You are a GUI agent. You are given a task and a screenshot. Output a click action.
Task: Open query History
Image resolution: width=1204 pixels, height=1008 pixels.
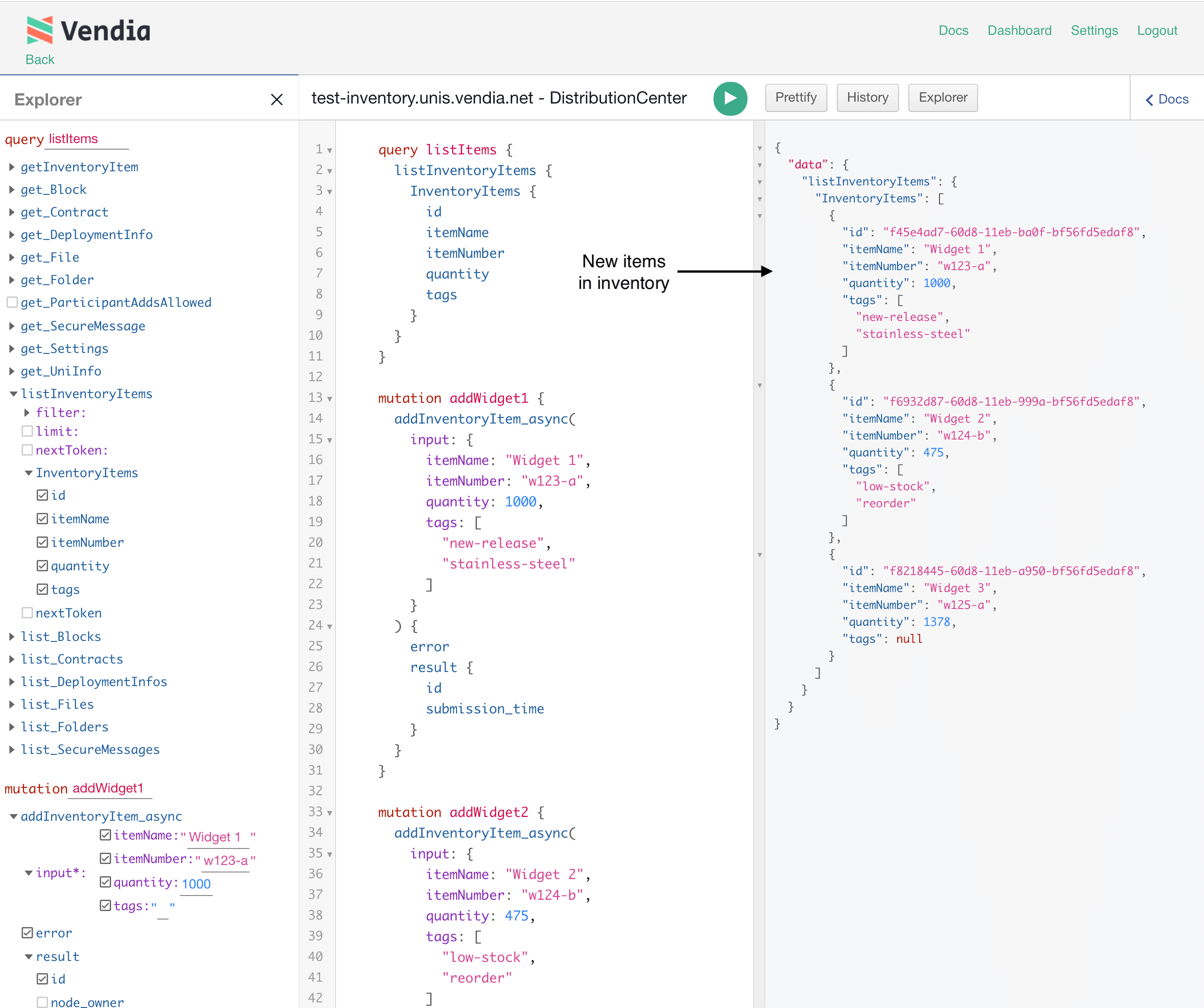(x=867, y=97)
